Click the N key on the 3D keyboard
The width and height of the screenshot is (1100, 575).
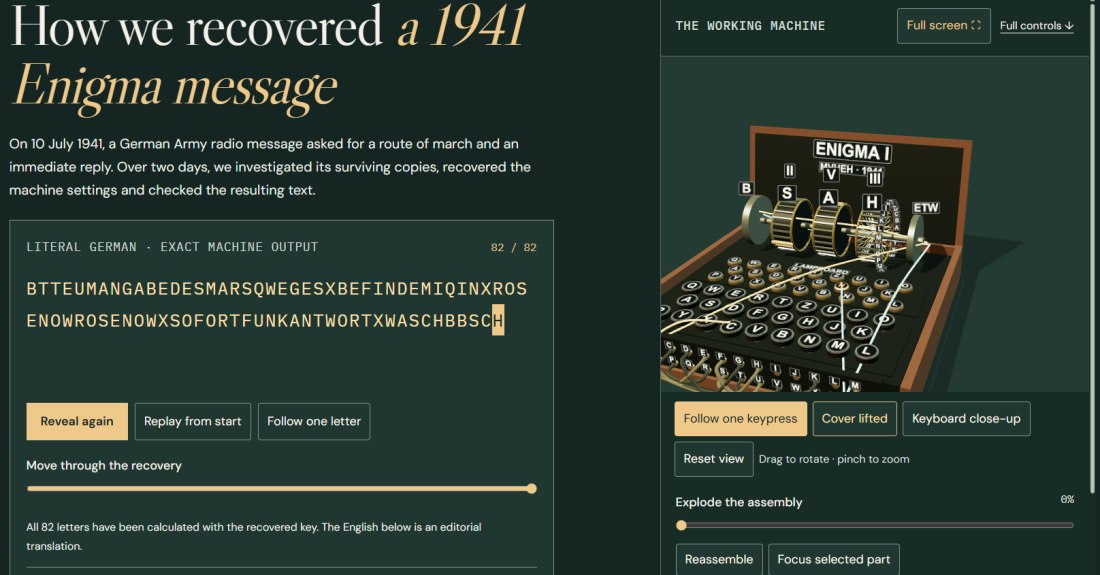pyautogui.click(x=810, y=340)
